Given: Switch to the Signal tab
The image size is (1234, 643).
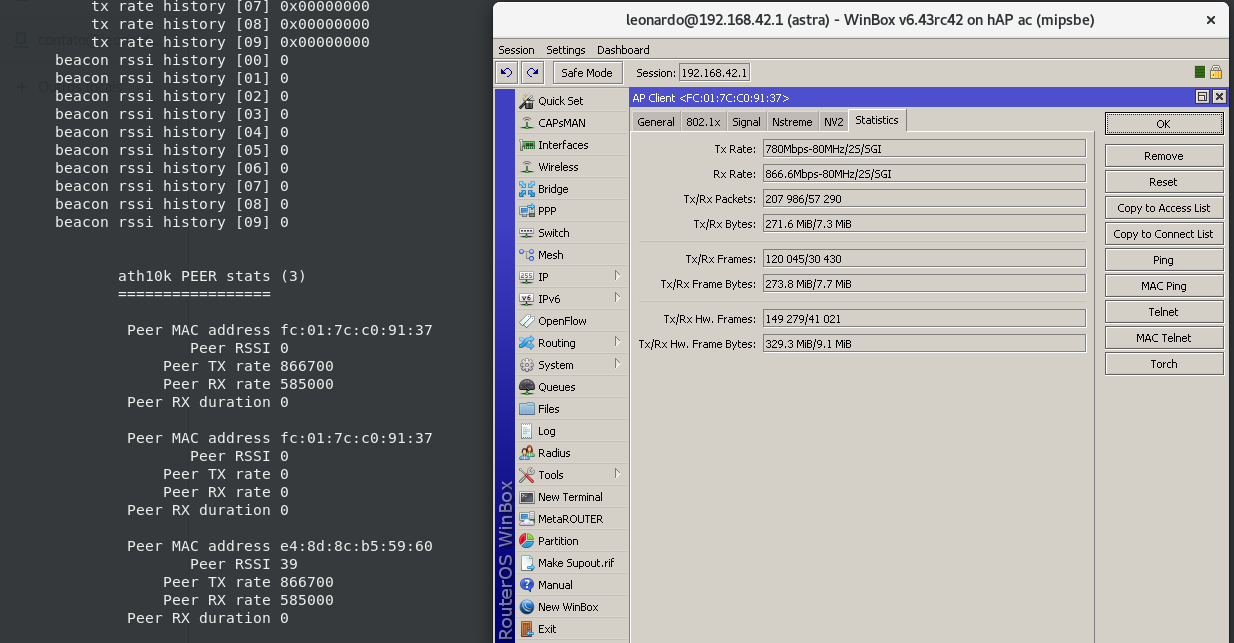Looking at the screenshot, I should [x=746, y=122].
